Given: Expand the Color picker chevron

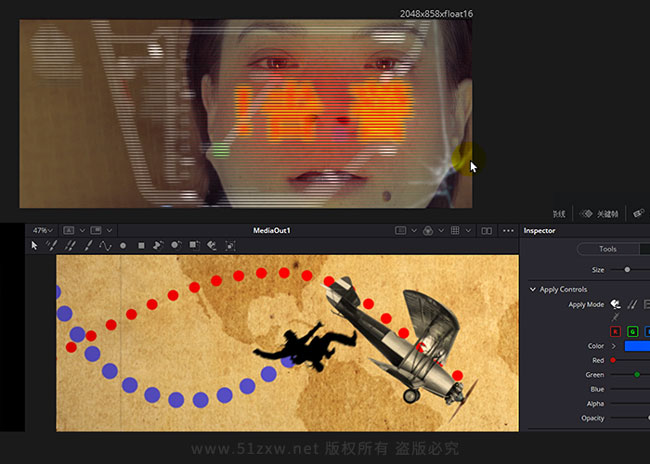Looking at the screenshot, I should coord(614,346).
